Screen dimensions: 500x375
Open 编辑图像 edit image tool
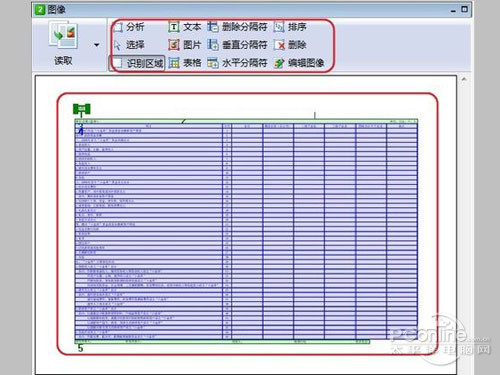[x=299, y=63]
